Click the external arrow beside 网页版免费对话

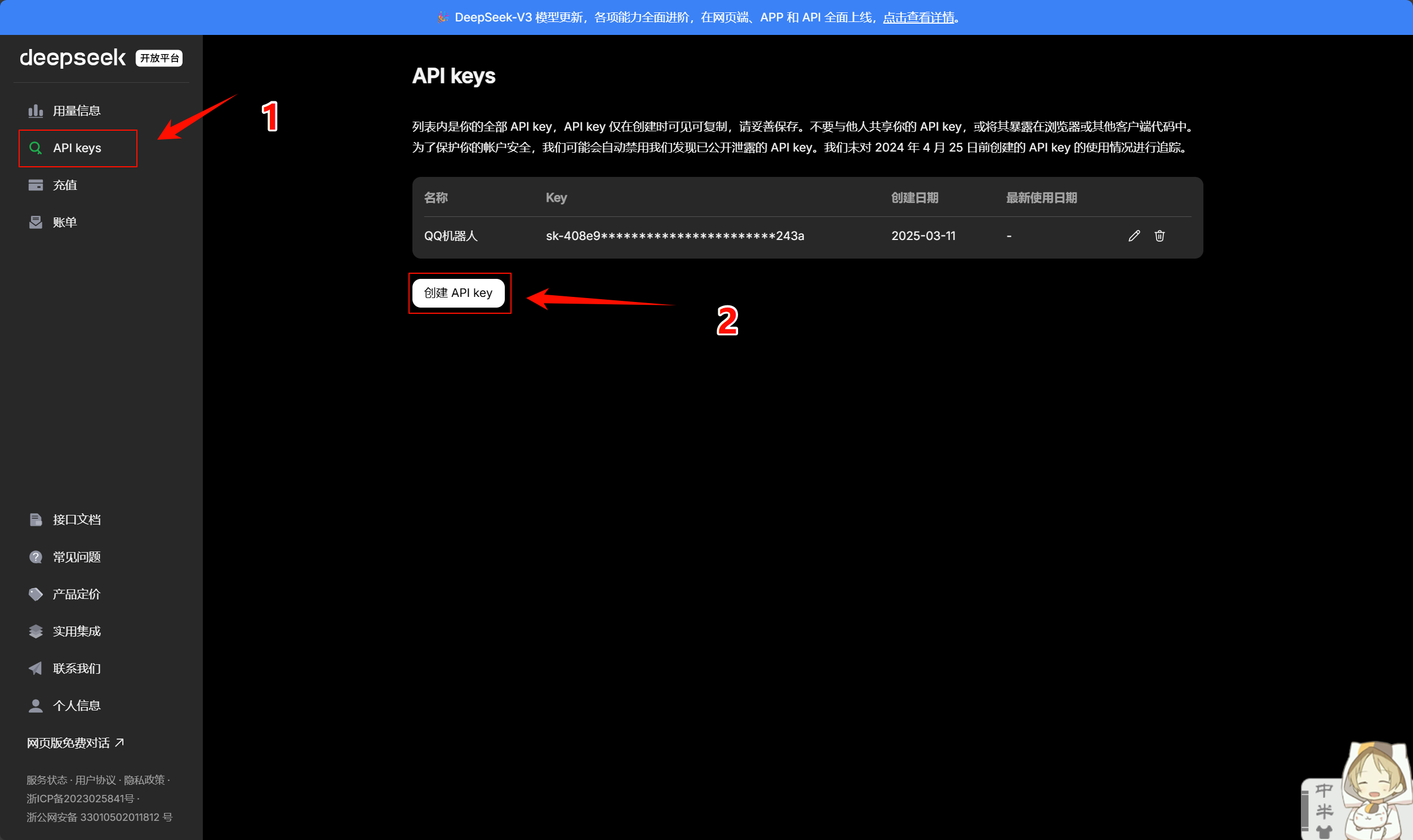pyautogui.click(x=119, y=743)
